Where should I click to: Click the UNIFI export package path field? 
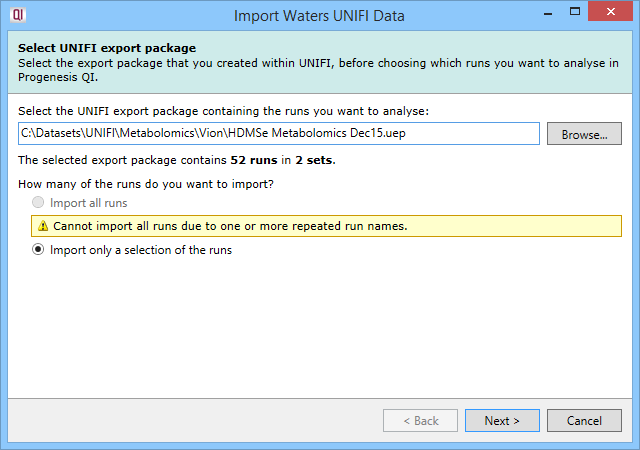click(x=279, y=134)
